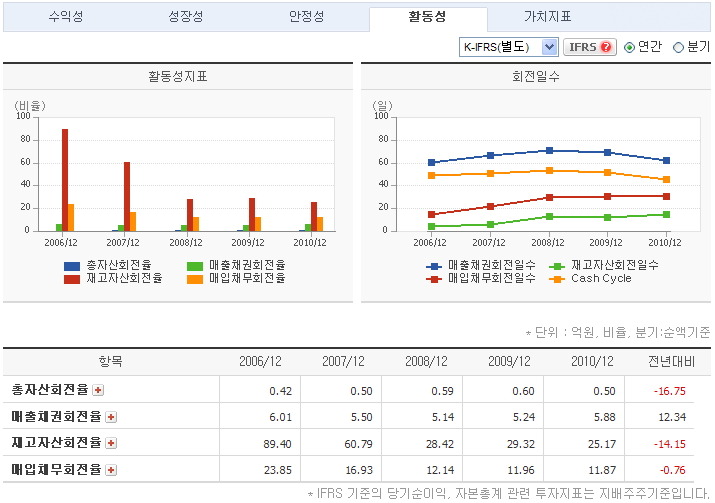
Task: Click the Cash Cycle legend marker
Action: click(557, 279)
